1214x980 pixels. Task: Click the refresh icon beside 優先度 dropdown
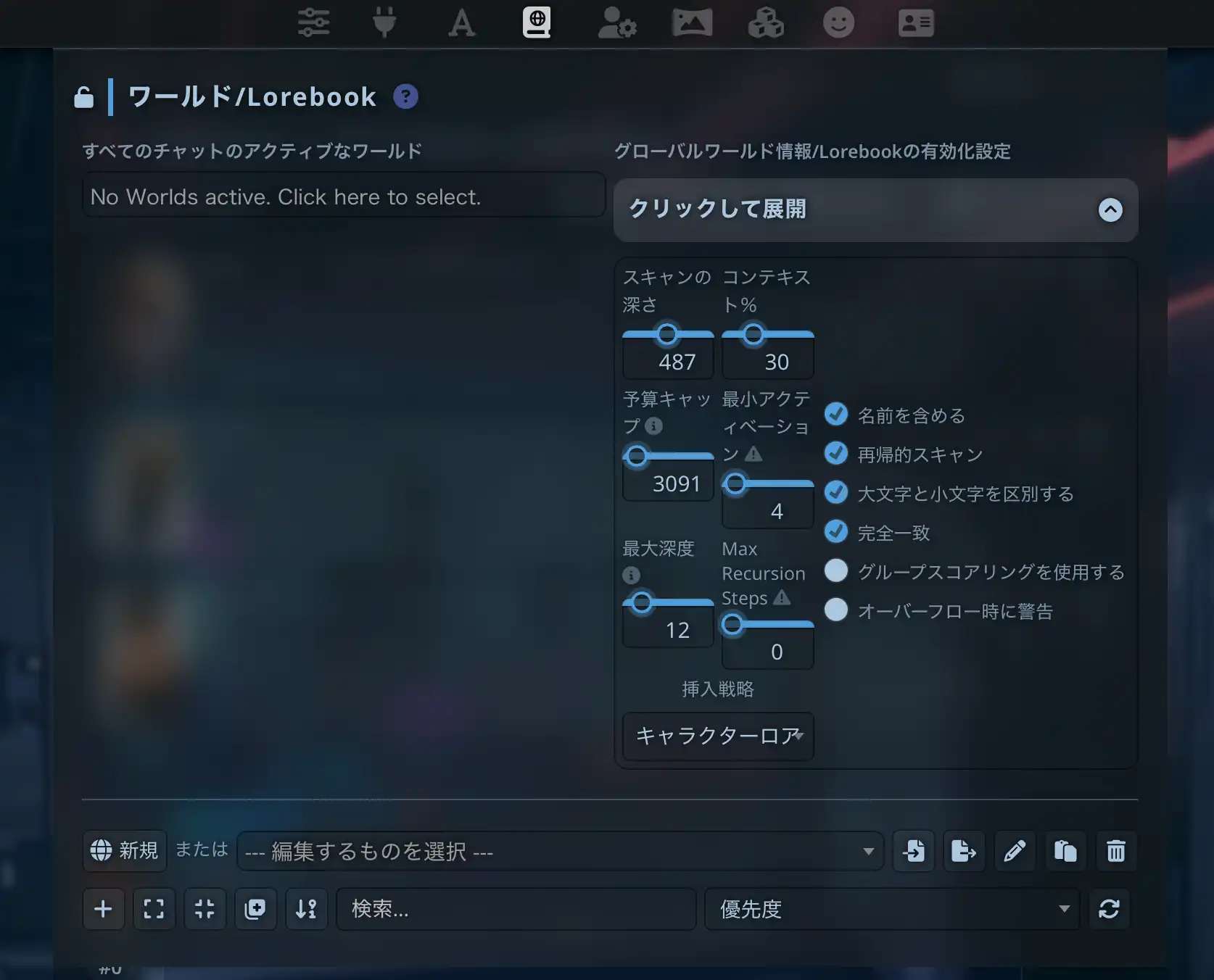click(1109, 908)
